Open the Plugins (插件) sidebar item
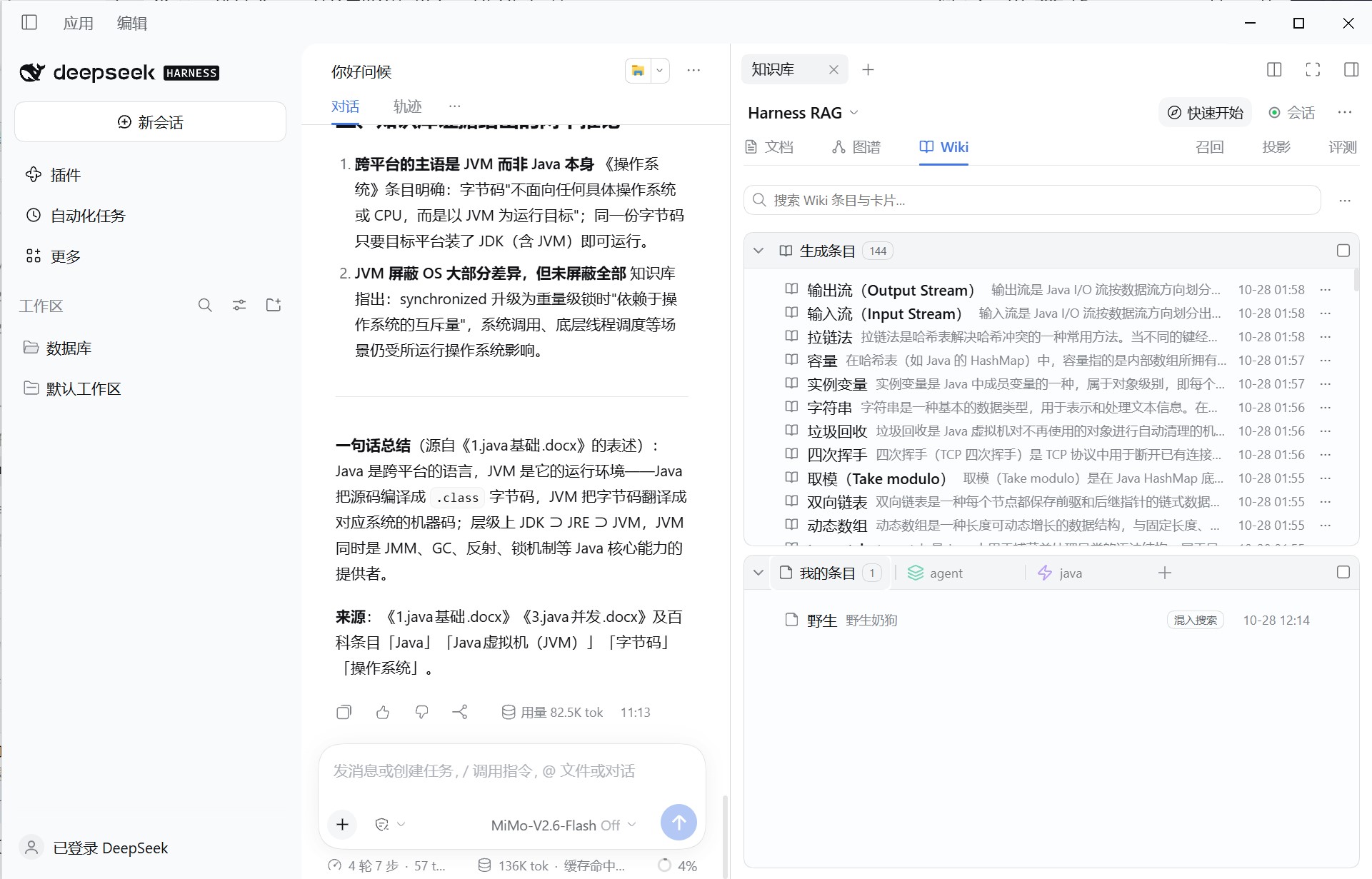This screenshot has width=1372, height=879. click(x=53, y=175)
